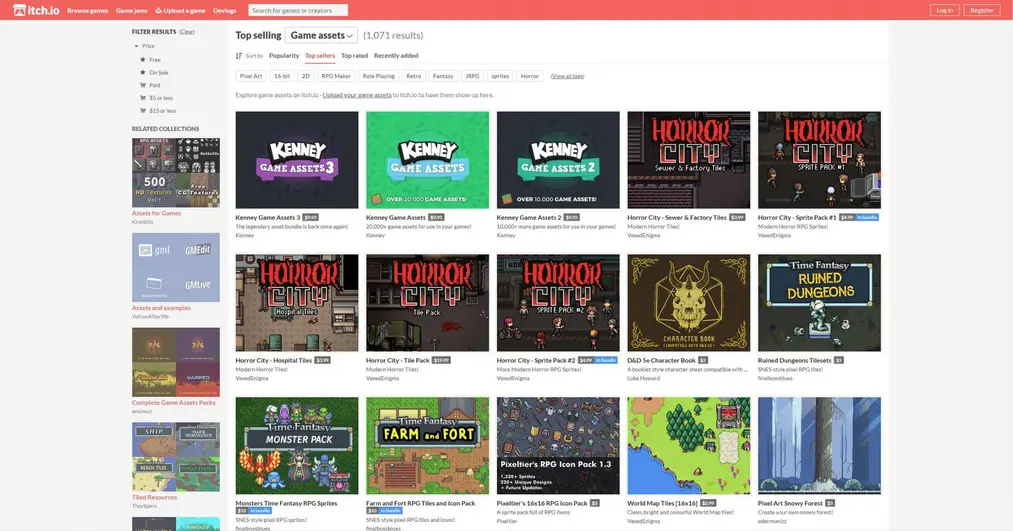The height and width of the screenshot is (531, 1013).
Task: Apply the Pixel Art tag filter
Action: pyautogui.click(x=251, y=76)
